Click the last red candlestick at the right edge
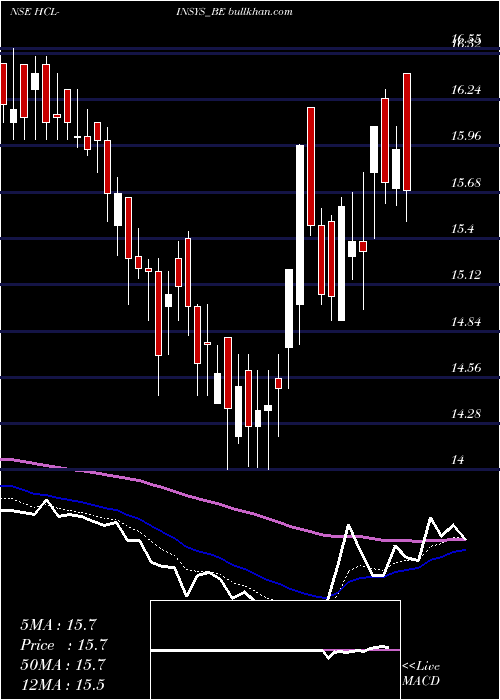Image resolution: width=500 pixels, height=700 pixels. pyautogui.click(x=407, y=132)
